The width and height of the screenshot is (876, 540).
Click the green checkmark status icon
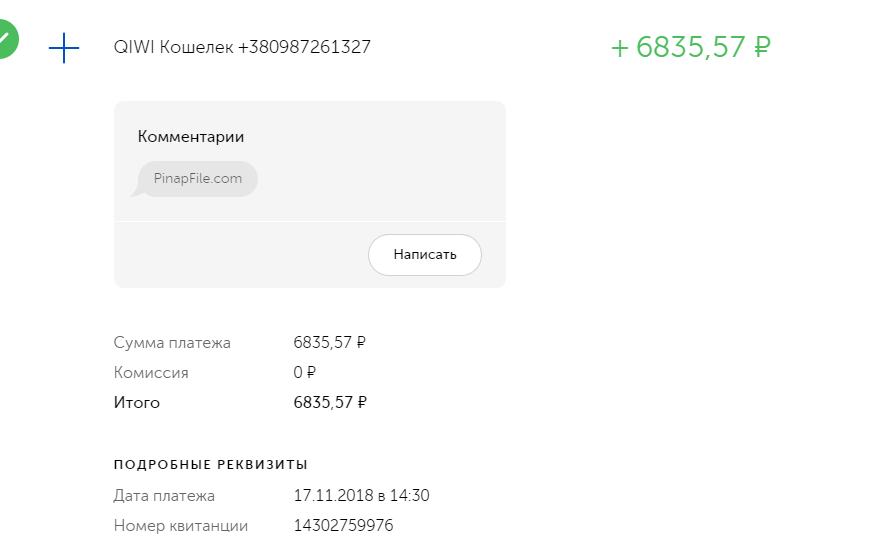pos(6,41)
